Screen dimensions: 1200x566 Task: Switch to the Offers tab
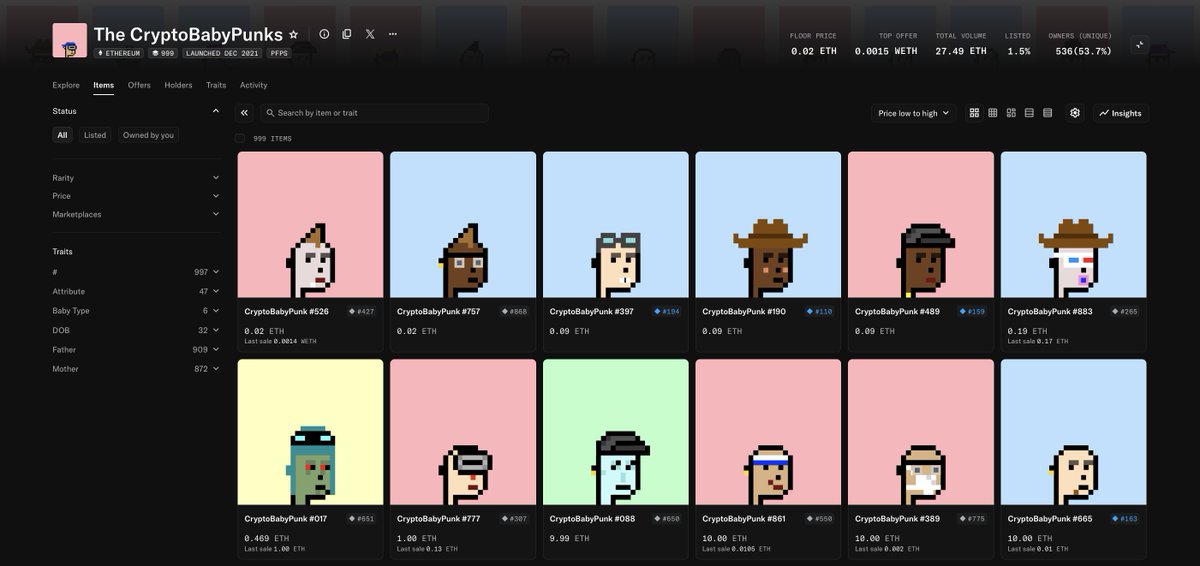coord(139,85)
